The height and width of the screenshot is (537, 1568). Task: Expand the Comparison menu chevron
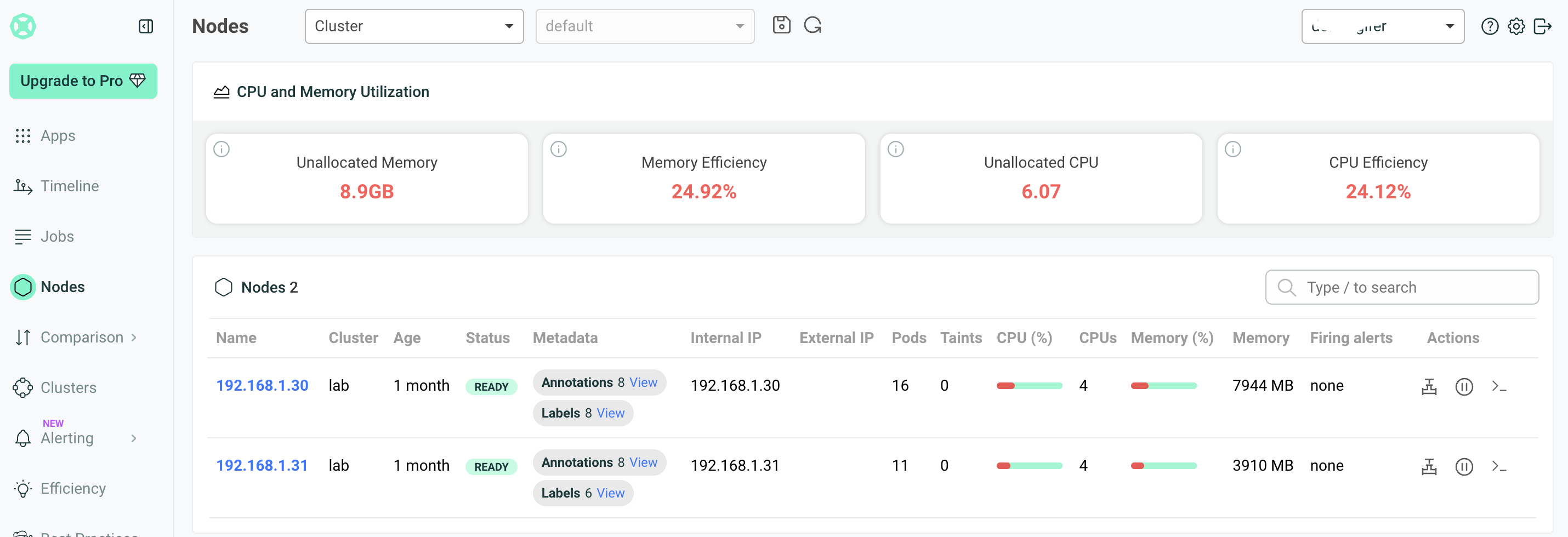click(133, 338)
